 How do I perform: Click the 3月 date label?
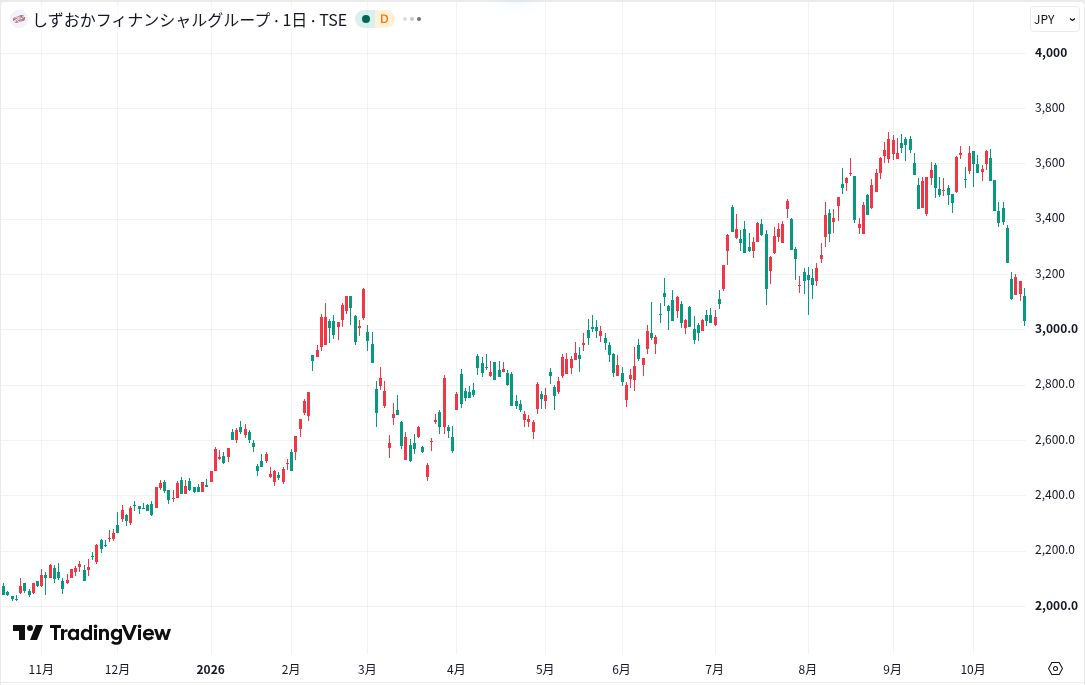click(x=367, y=670)
